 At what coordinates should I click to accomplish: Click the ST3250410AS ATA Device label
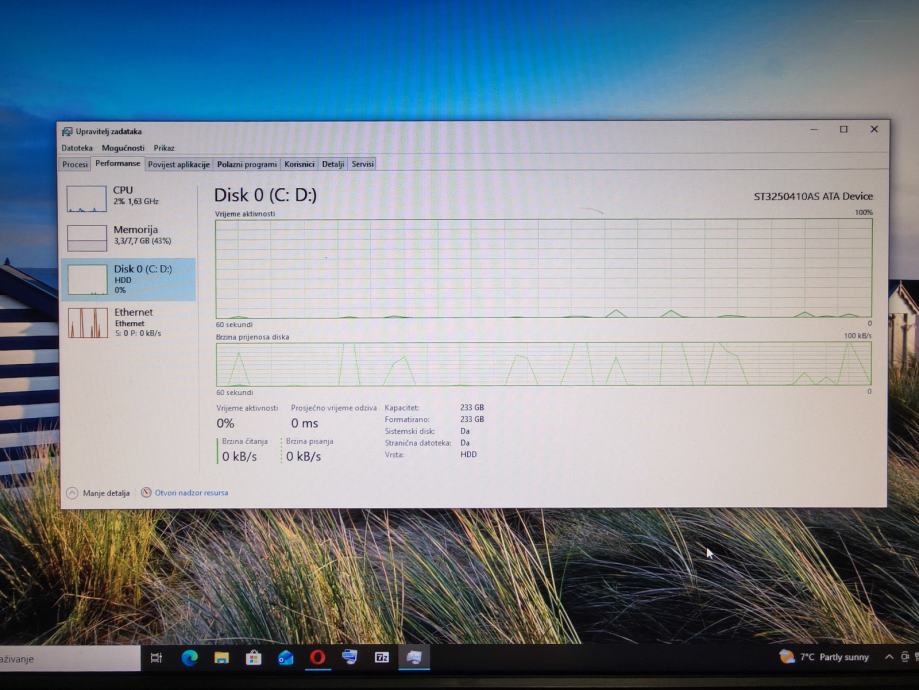[x=813, y=196]
